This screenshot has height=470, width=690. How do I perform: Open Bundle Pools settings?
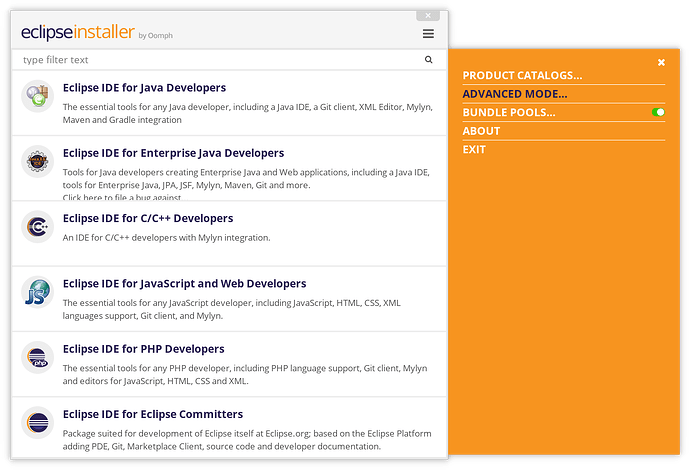[508, 113]
